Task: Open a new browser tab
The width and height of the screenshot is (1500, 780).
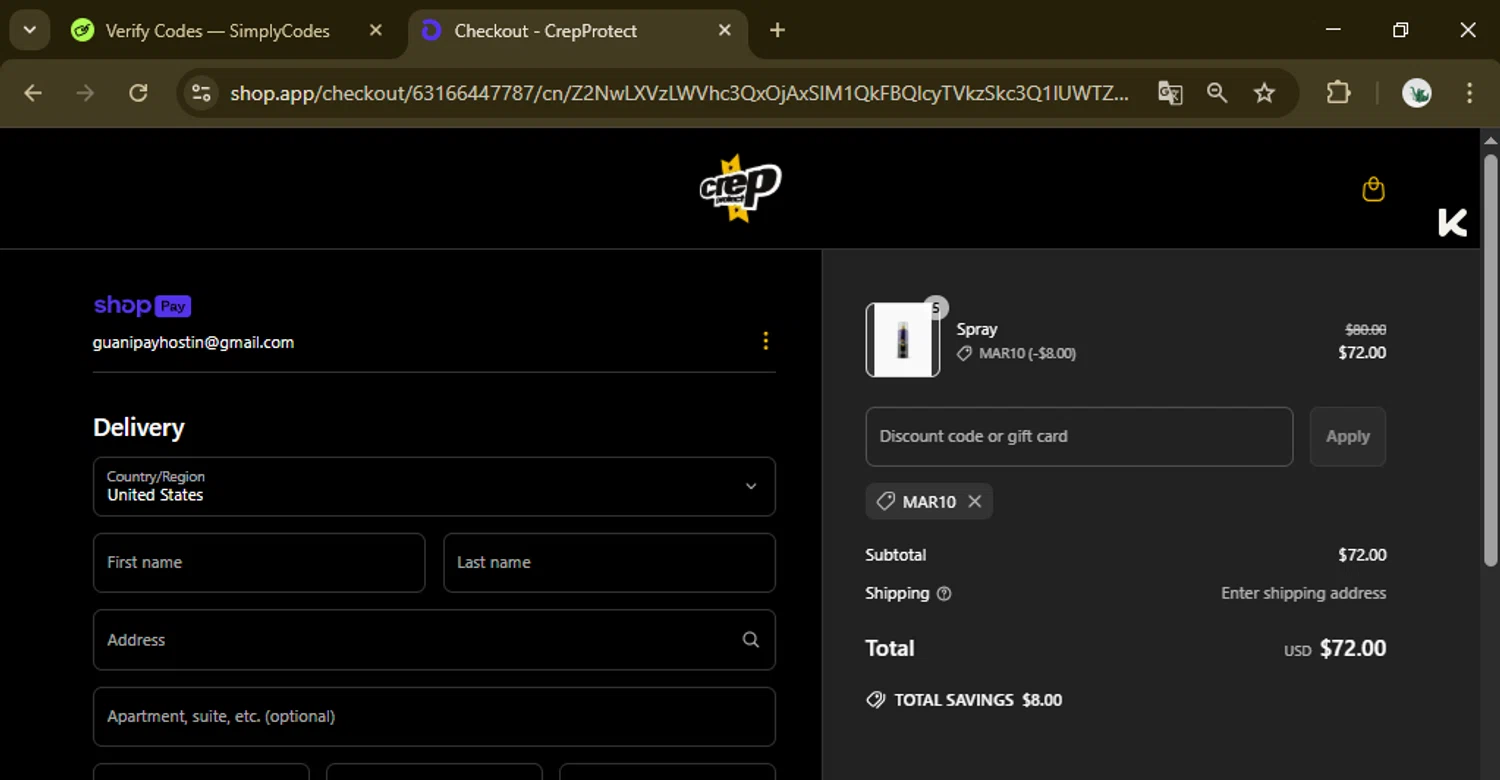Action: pos(777,31)
